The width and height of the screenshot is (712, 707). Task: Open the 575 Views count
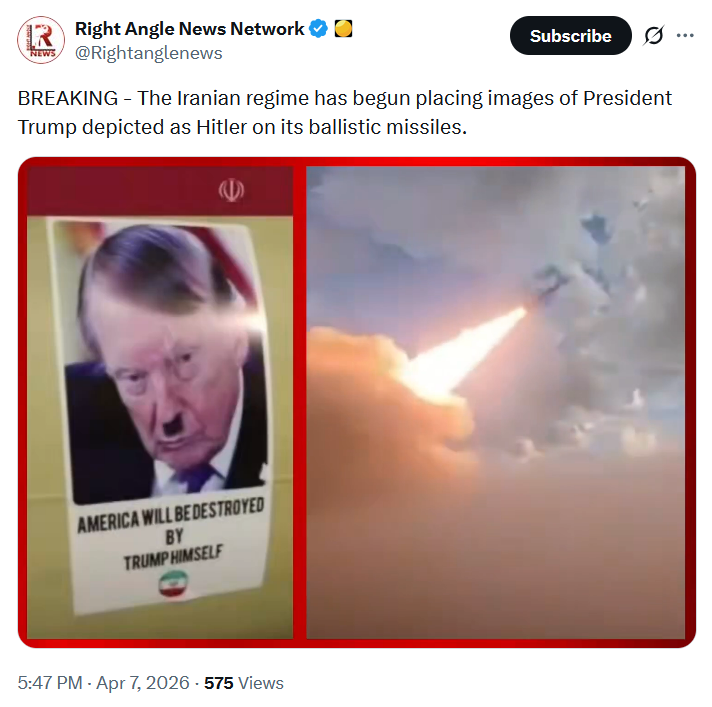click(x=243, y=683)
